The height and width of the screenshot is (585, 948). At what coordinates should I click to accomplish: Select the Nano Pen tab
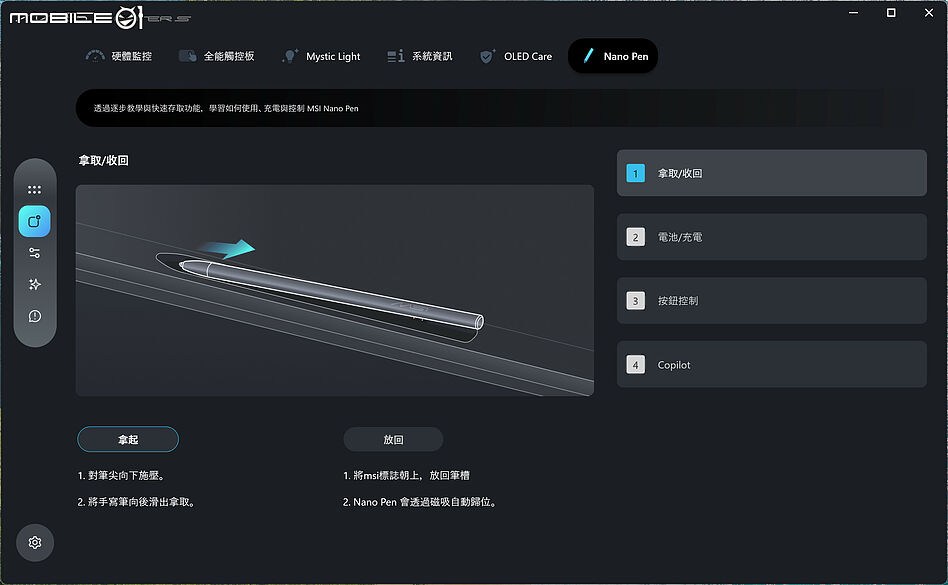613,56
